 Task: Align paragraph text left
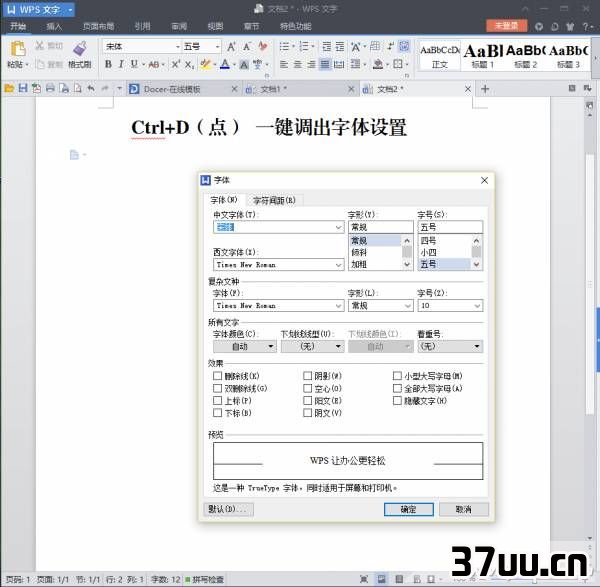[284, 64]
